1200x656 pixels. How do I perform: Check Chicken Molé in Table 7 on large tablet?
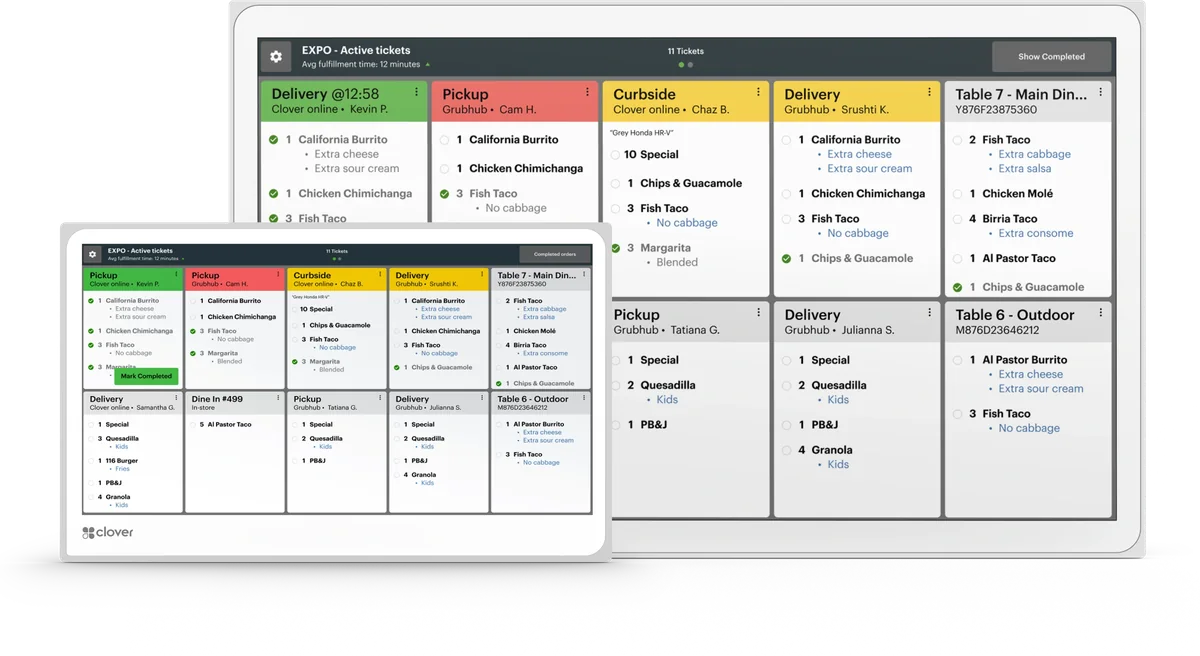[x=958, y=194]
